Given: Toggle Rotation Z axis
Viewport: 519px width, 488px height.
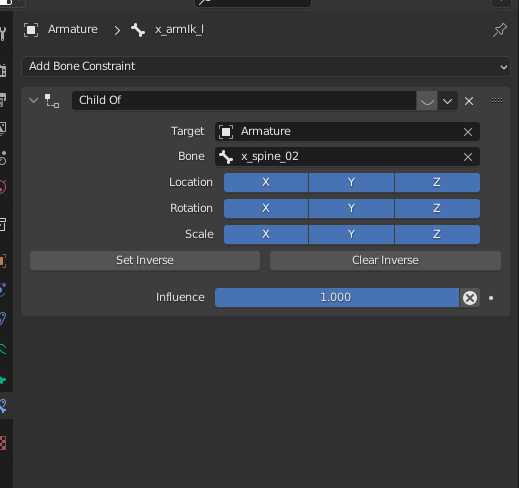Looking at the screenshot, I should pos(437,208).
